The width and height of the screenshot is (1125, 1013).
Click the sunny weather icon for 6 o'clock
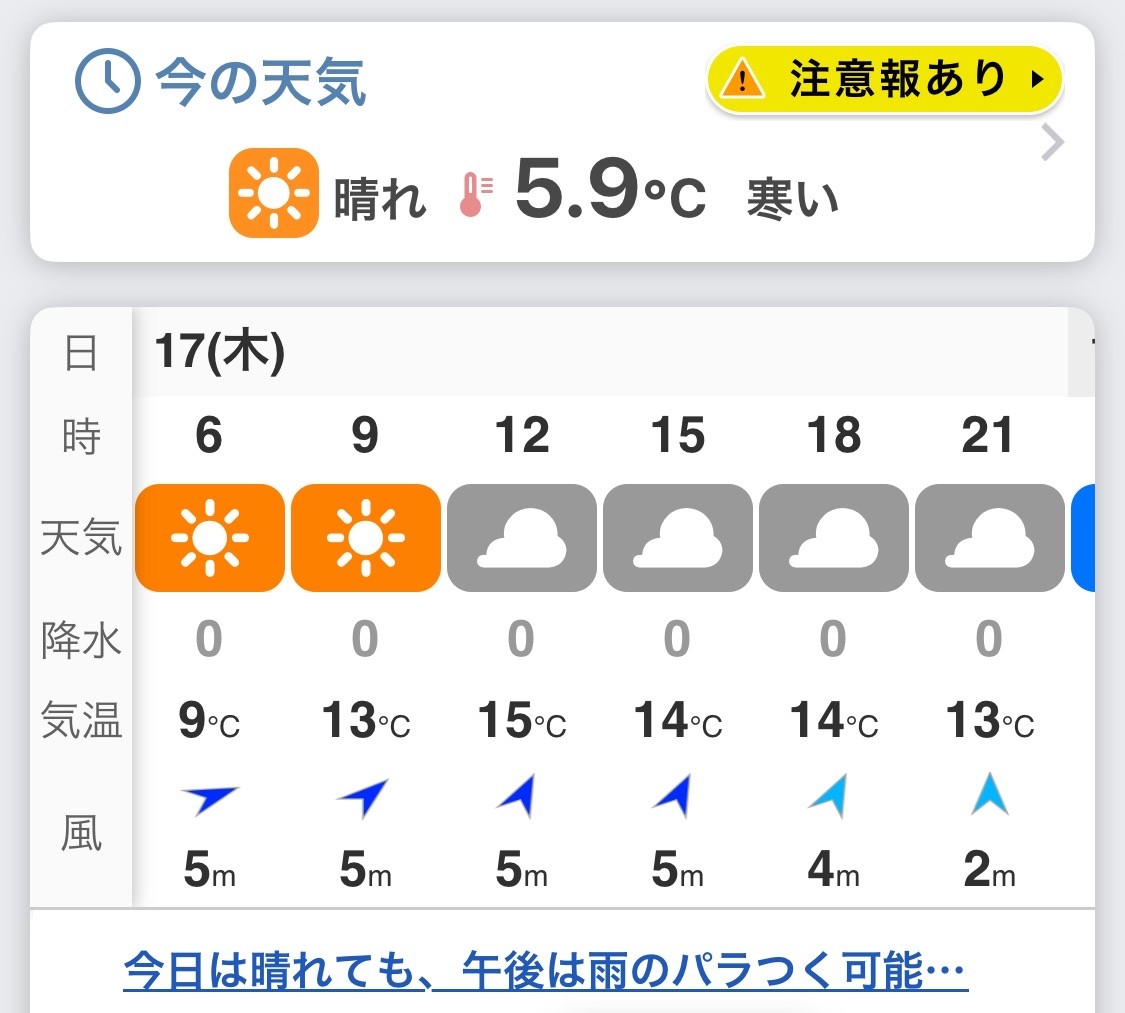[x=210, y=537]
